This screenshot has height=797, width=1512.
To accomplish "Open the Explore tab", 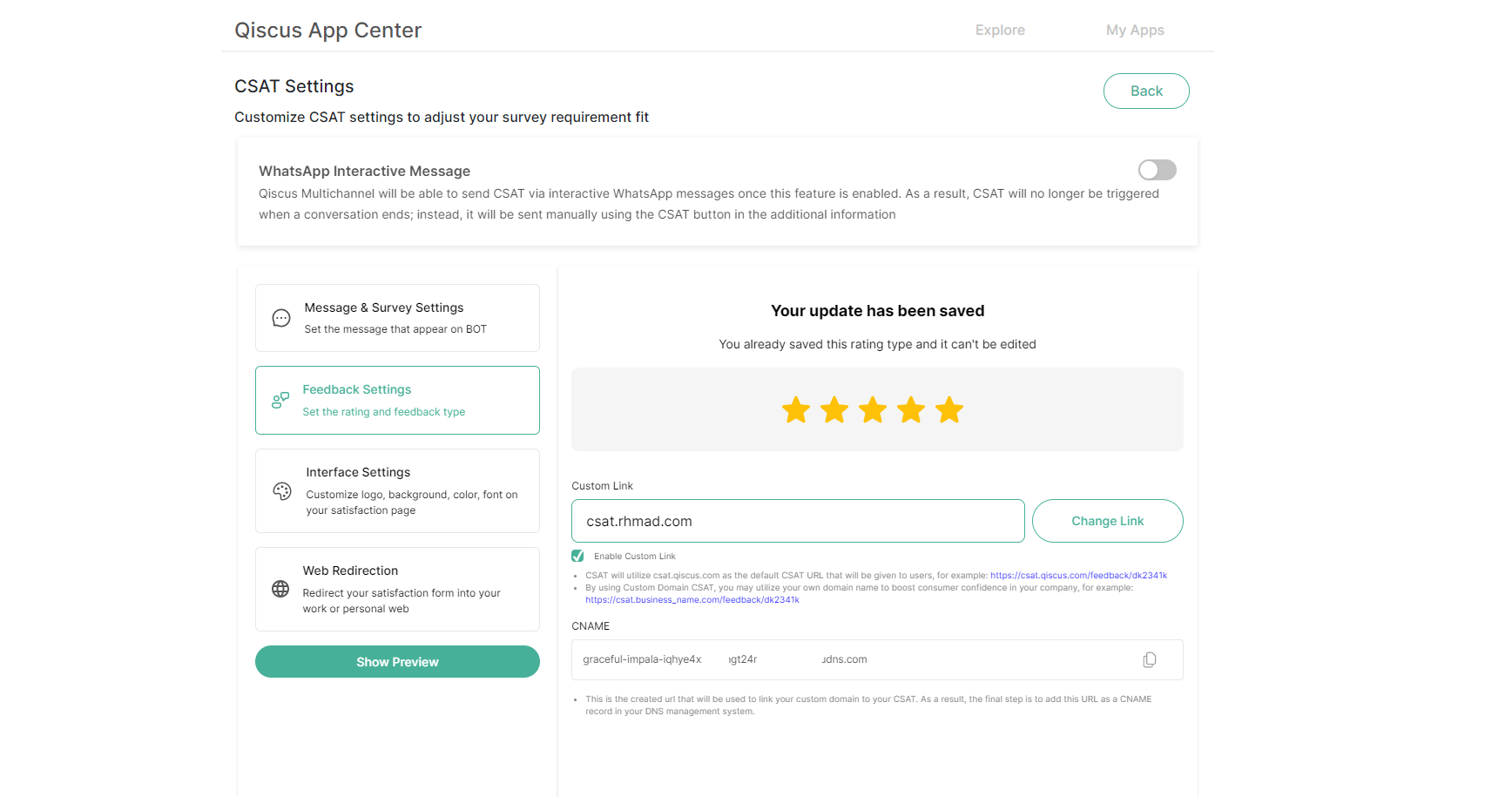I will [x=1000, y=30].
